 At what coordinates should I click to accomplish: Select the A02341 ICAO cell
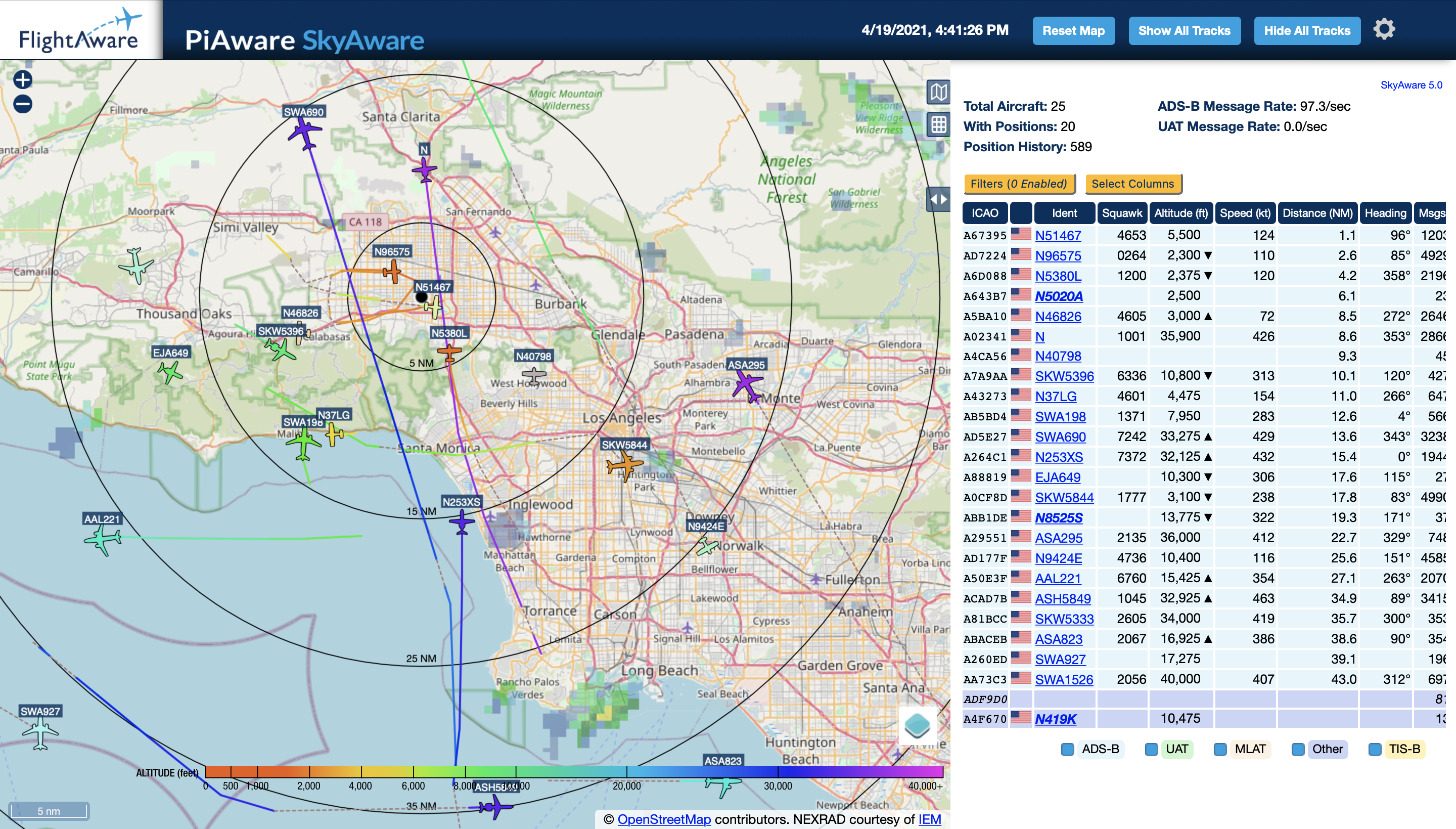pyautogui.click(x=985, y=337)
